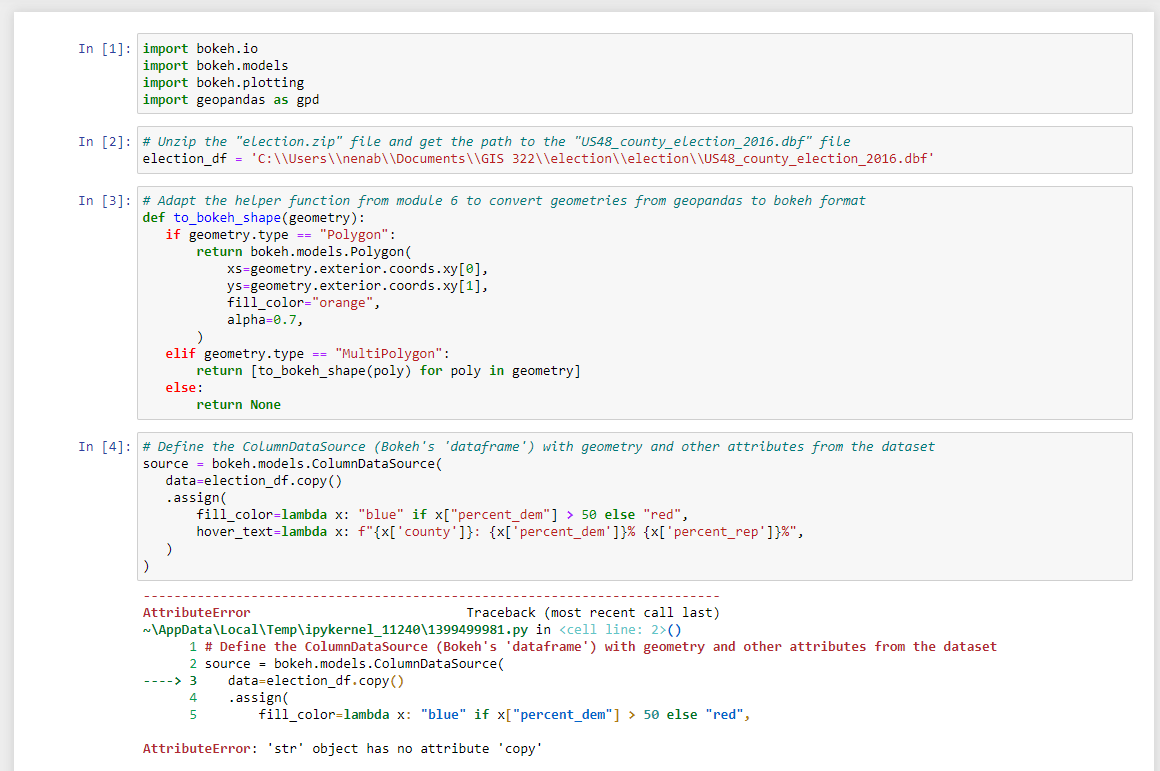
Task: Select cell prompt label In [4]
Action: (x=104, y=447)
